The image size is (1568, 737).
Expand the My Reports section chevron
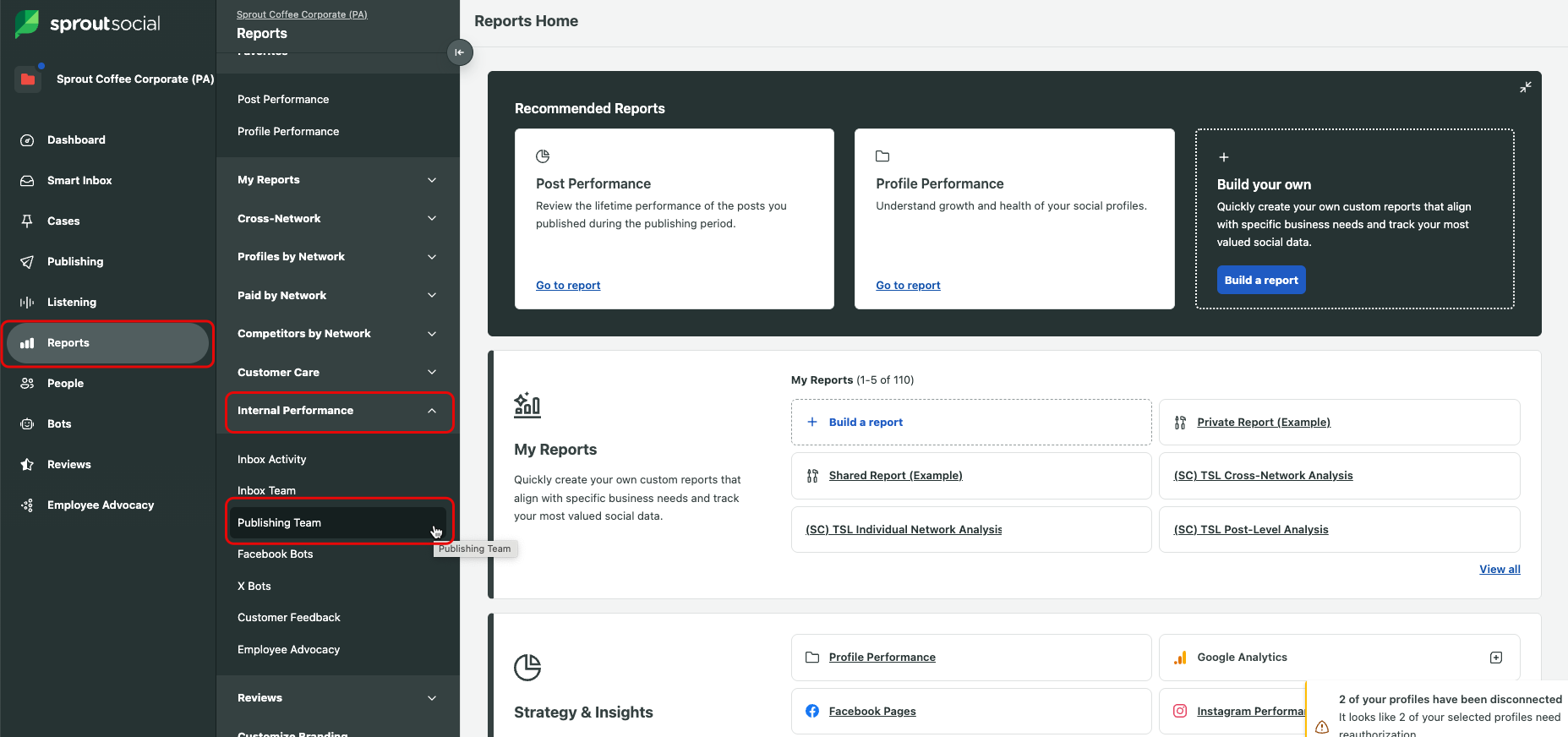click(x=432, y=180)
